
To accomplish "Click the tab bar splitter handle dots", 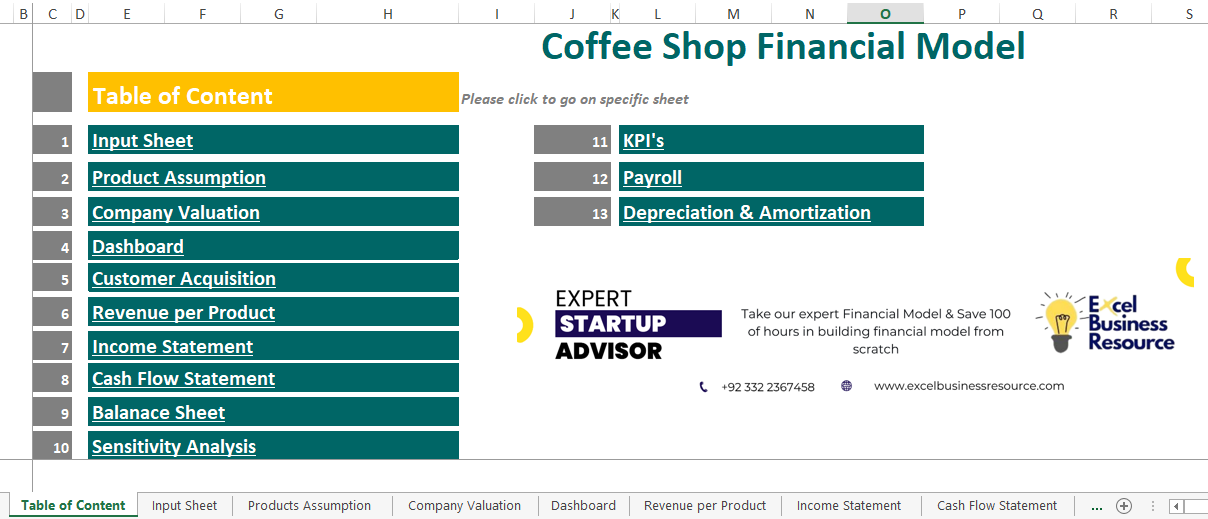I will click(x=1152, y=506).
